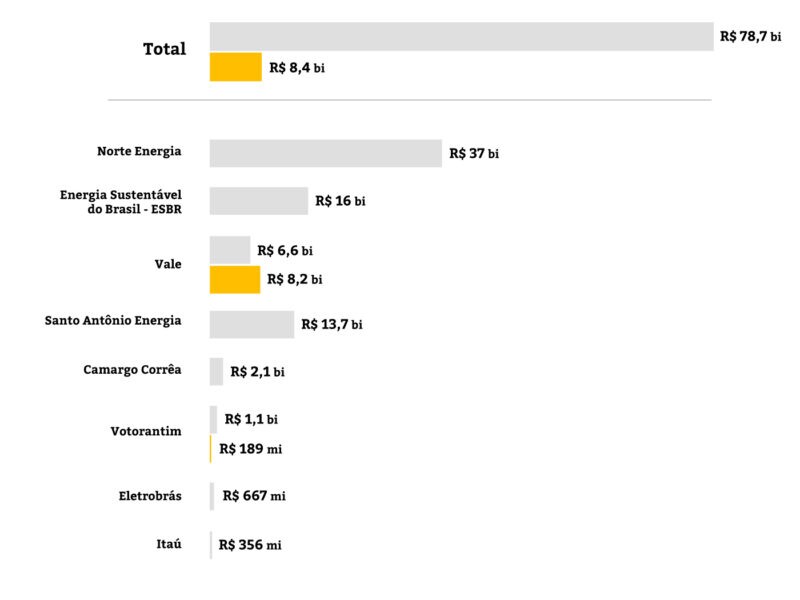Image resolution: width=800 pixels, height=600 pixels.
Task: Select the yellow Total bar
Action: [235, 68]
